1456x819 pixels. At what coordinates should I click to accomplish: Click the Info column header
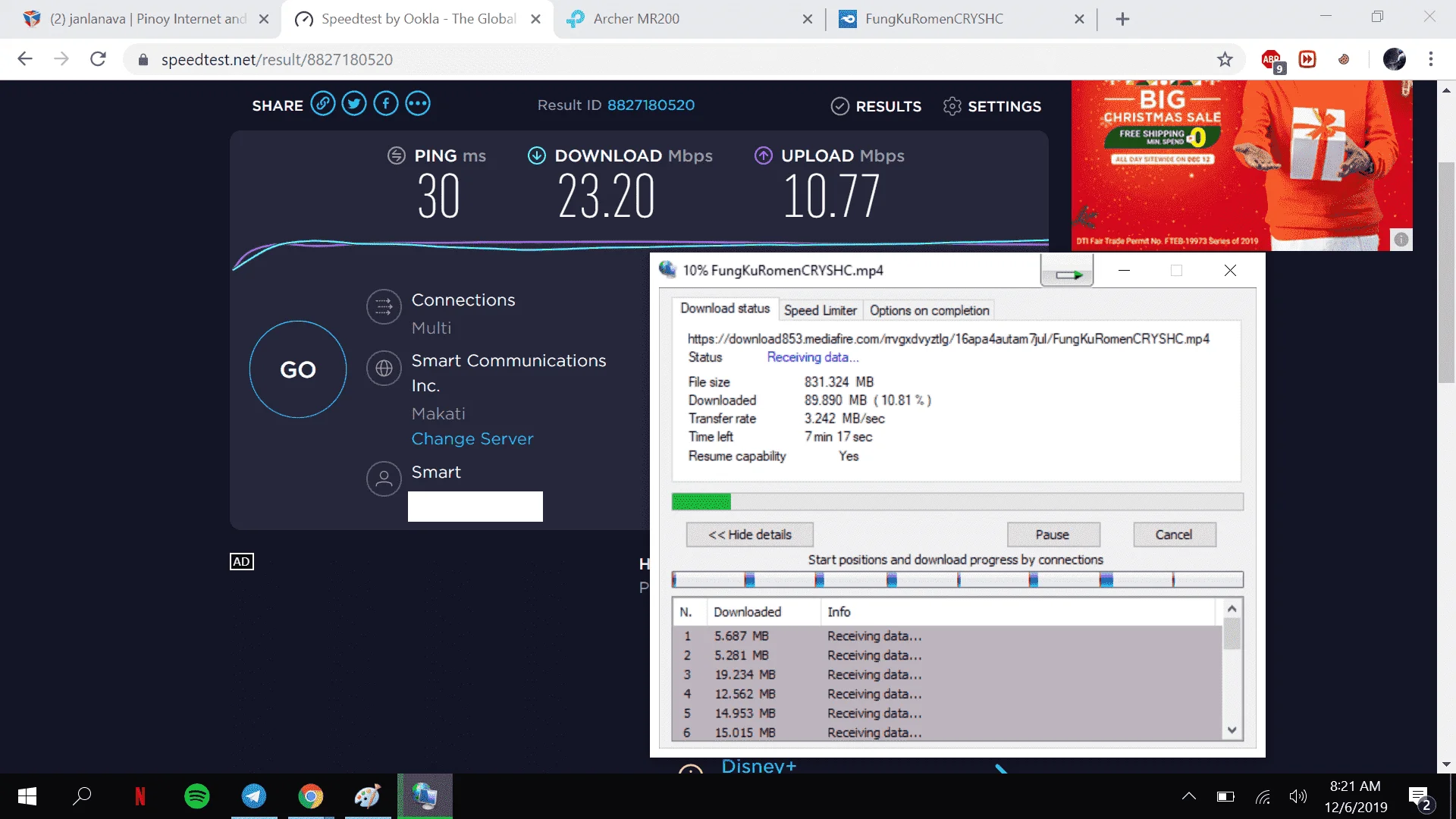1018,612
